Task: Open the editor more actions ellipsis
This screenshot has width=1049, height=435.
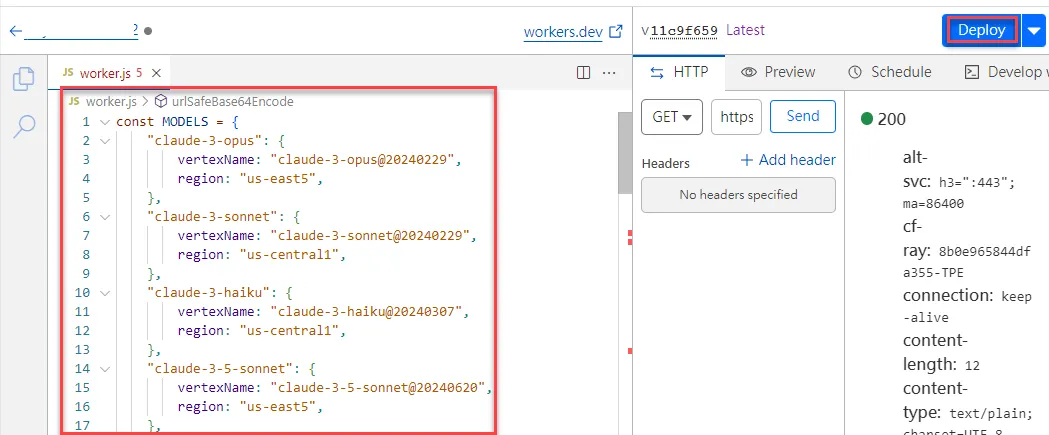Action: click(x=609, y=72)
